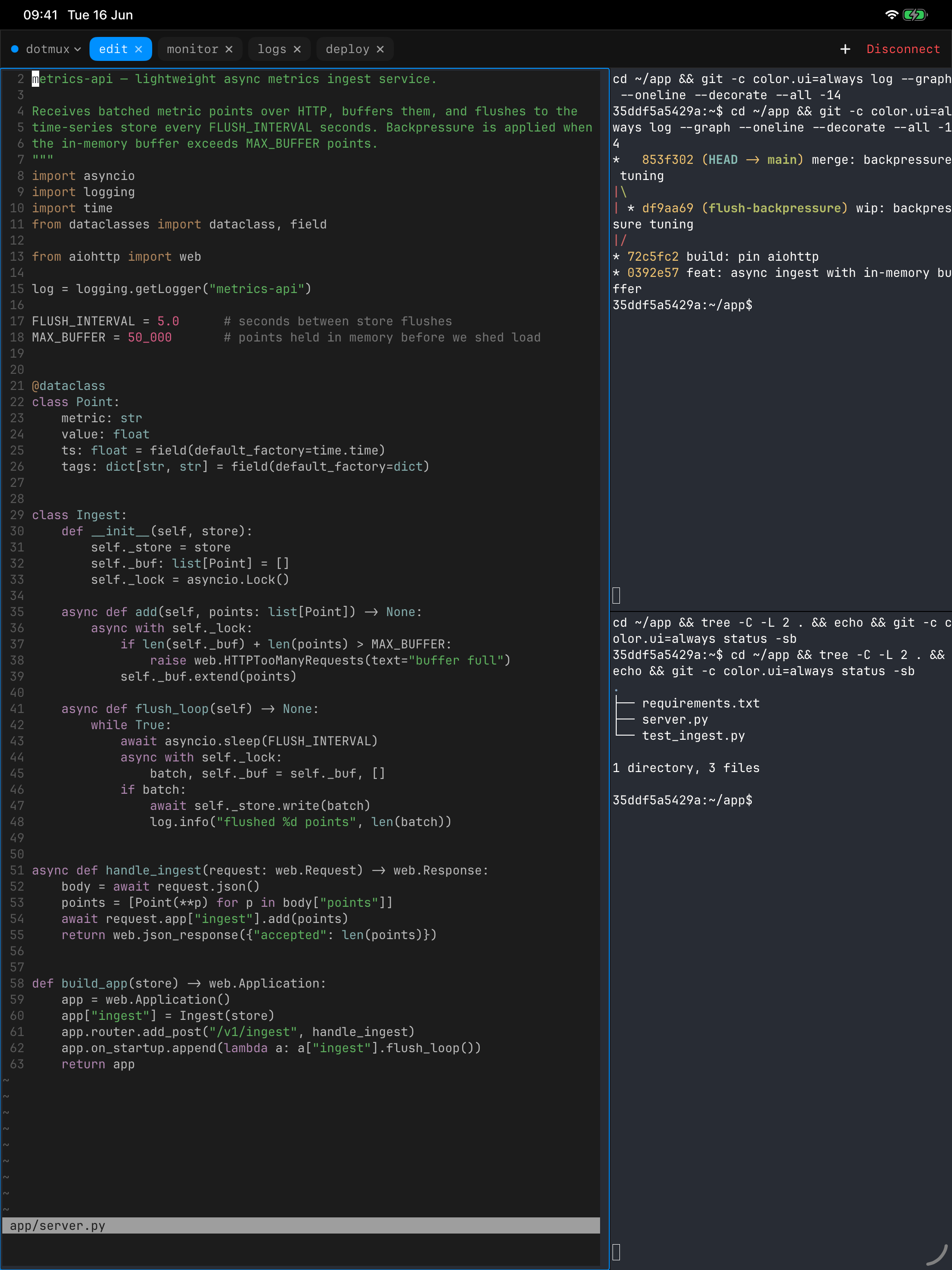Click the log = logging.getLogger line
Image resolution: width=952 pixels, height=1270 pixels.
(x=172, y=288)
